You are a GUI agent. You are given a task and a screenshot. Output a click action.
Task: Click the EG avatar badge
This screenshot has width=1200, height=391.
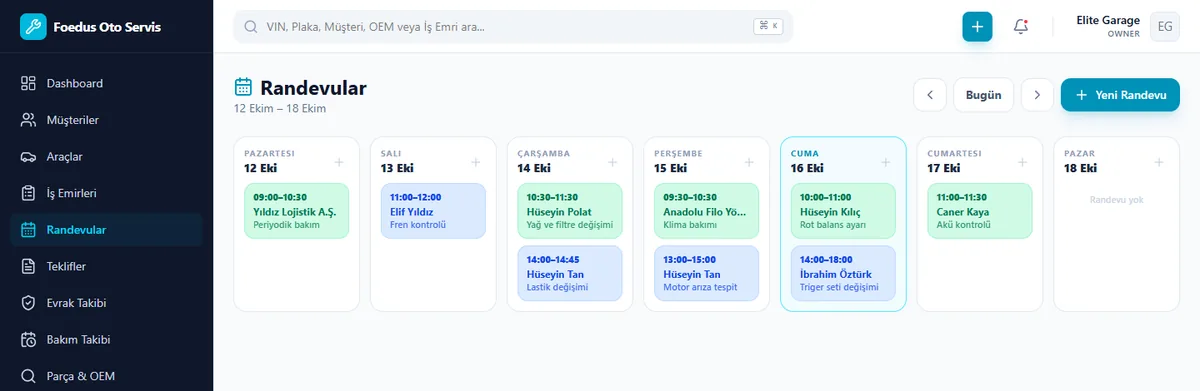[x=1165, y=27]
